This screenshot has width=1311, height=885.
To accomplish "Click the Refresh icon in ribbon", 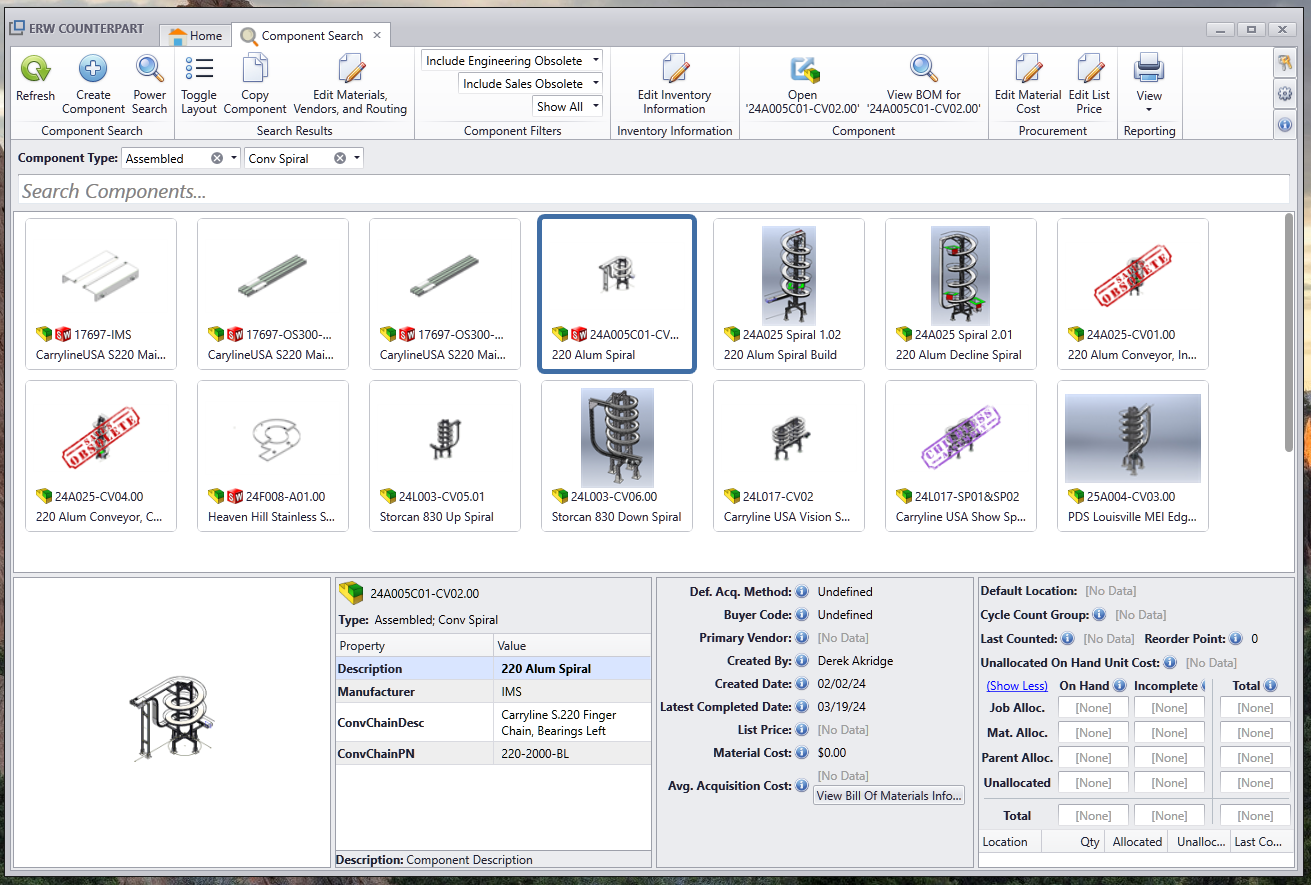I will tap(36, 70).
